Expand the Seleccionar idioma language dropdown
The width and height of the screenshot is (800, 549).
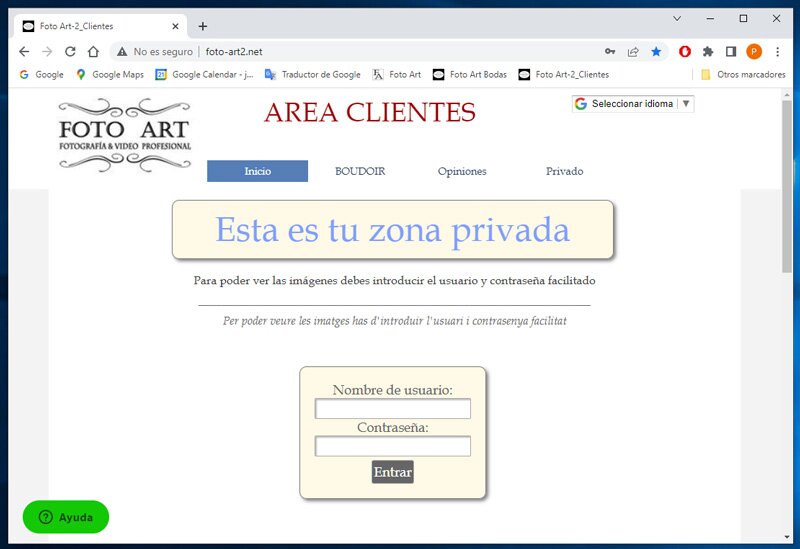pyautogui.click(x=632, y=104)
